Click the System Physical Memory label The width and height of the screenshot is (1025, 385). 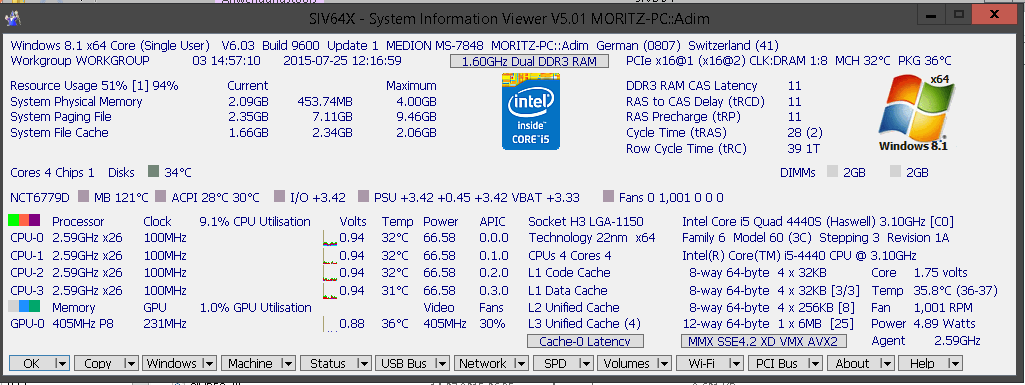[76, 101]
